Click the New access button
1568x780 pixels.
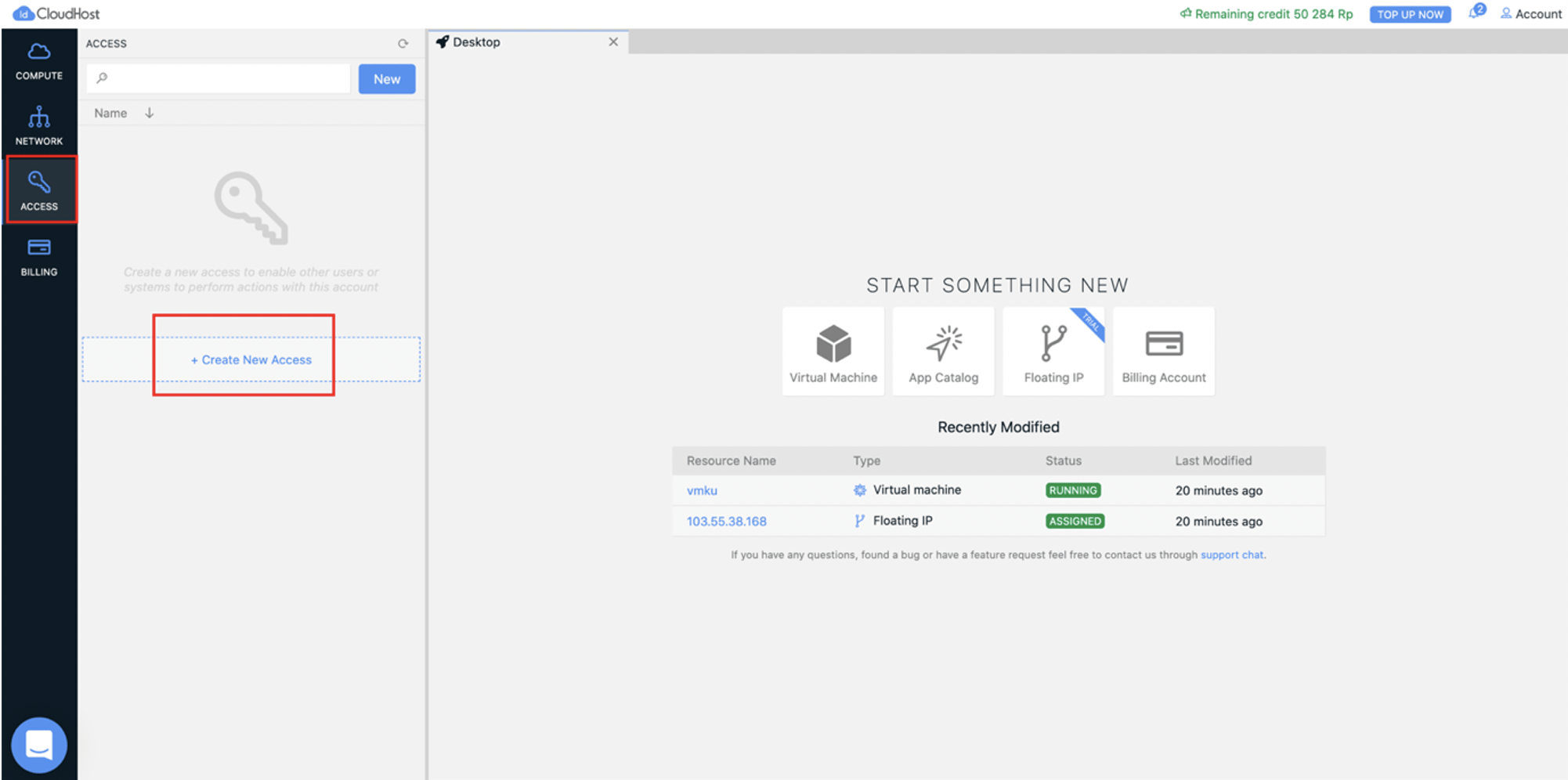tap(386, 78)
